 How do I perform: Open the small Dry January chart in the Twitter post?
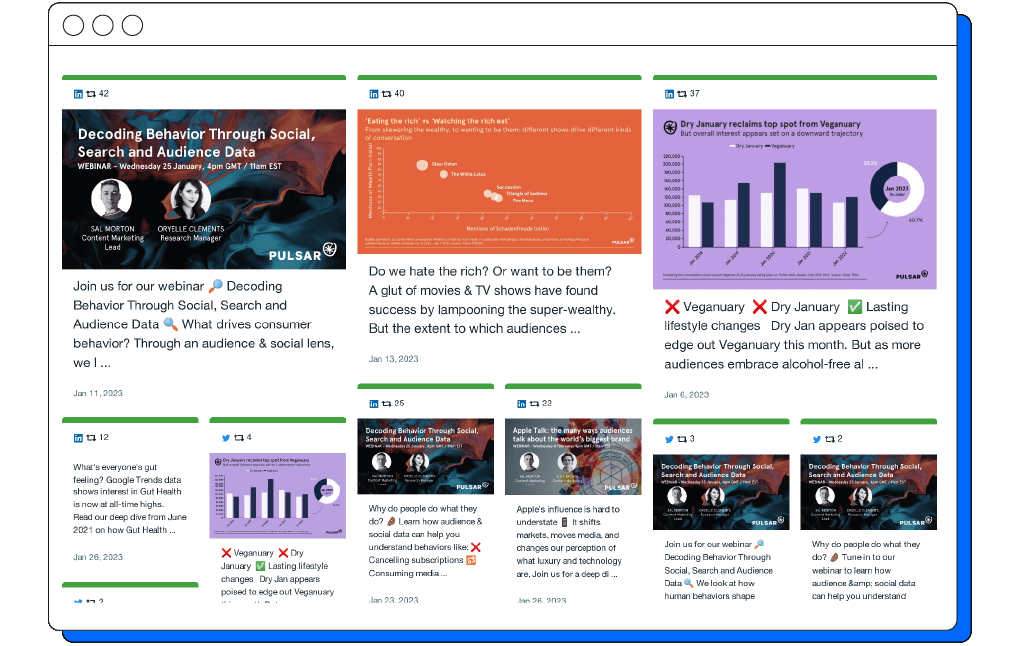(277, 495)
